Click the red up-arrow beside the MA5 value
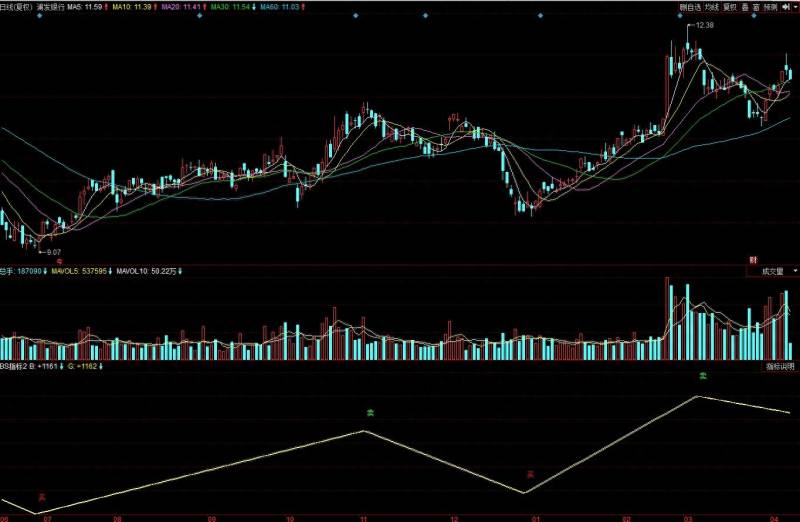The height and width of the screenshot is (522, 800). tap(106, 7)
